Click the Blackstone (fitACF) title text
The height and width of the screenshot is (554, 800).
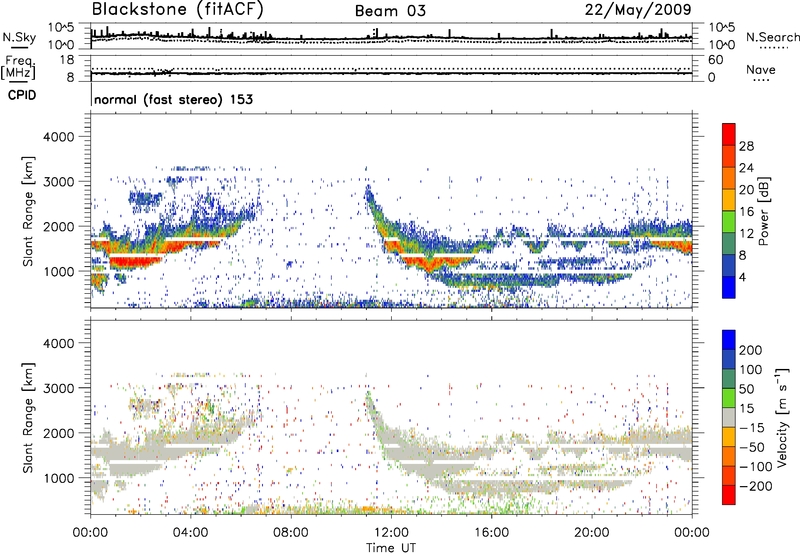coord(178,9)
